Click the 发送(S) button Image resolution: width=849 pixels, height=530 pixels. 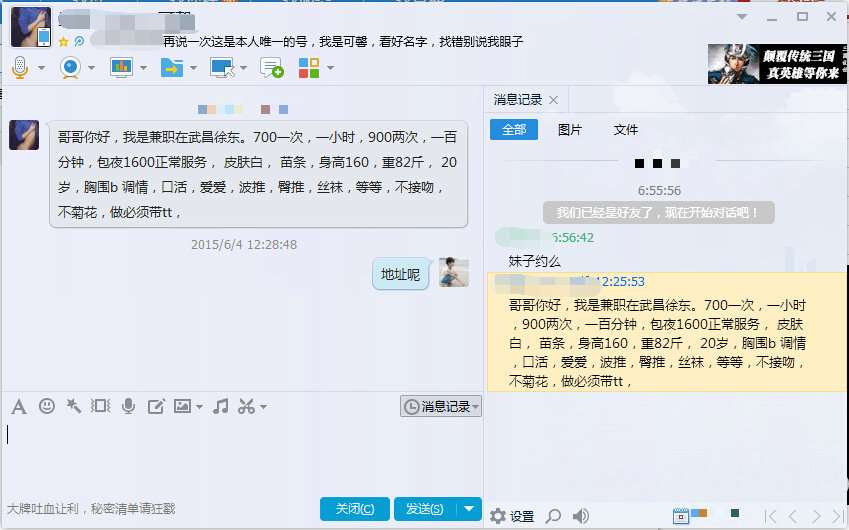[x=425, y=509]
